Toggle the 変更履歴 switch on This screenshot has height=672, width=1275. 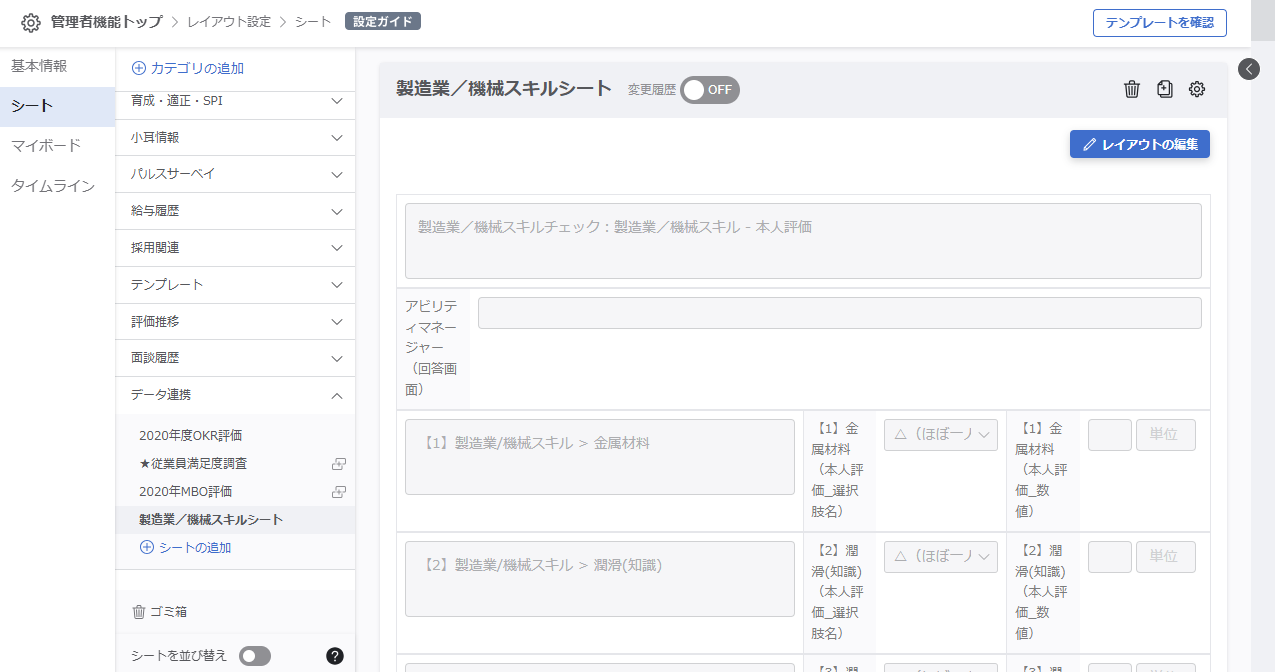click(710, 89)
